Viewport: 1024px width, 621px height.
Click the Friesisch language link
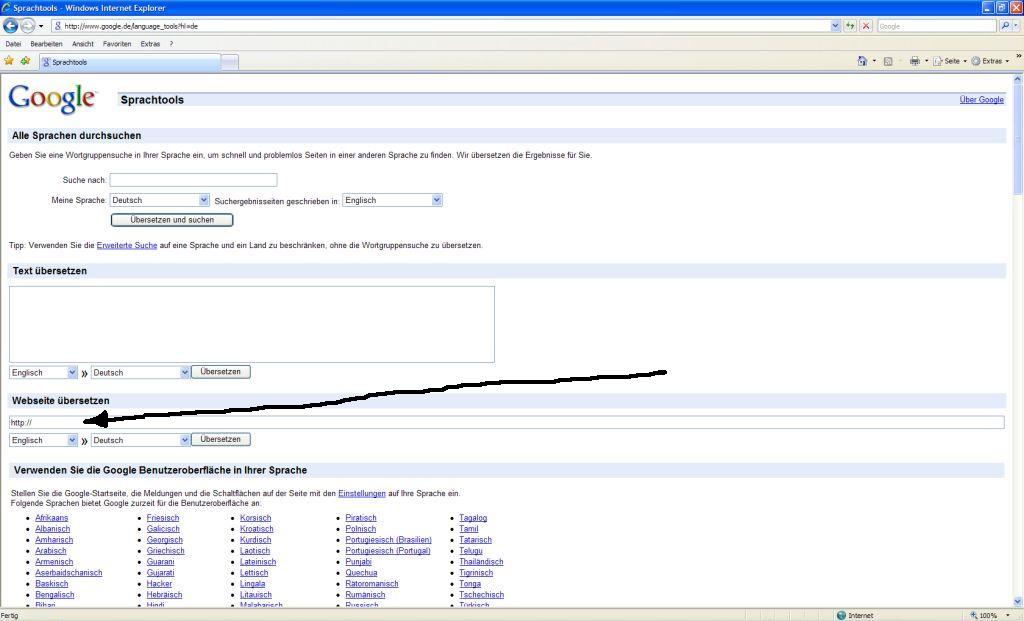[163, 518]
